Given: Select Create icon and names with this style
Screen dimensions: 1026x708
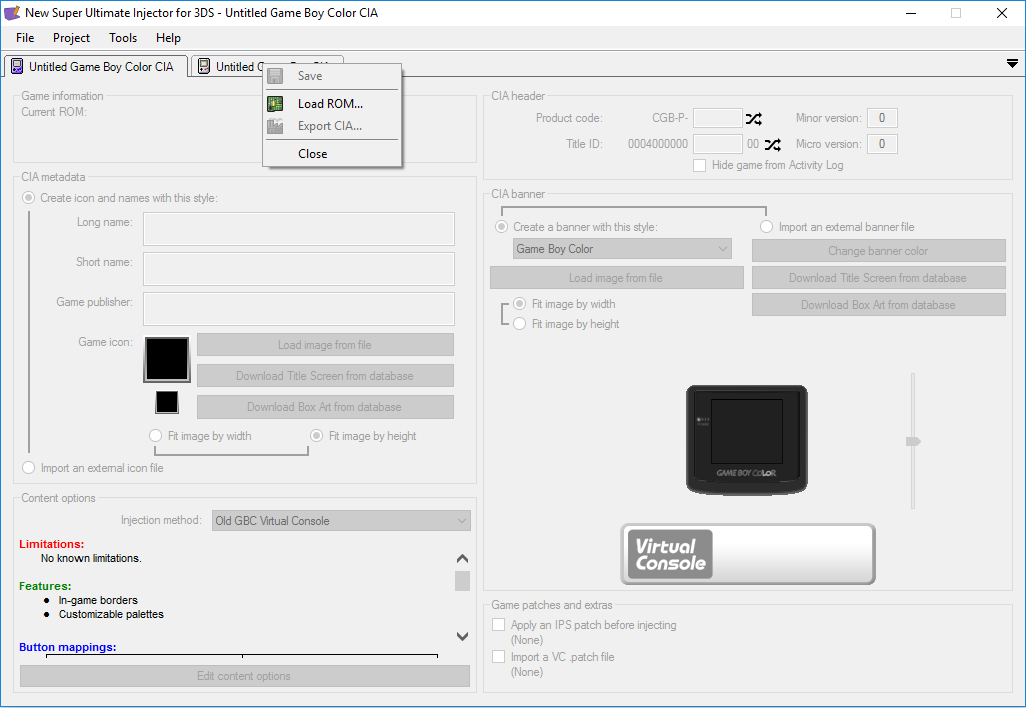Looking at the screenshot, I should (29, 198).
